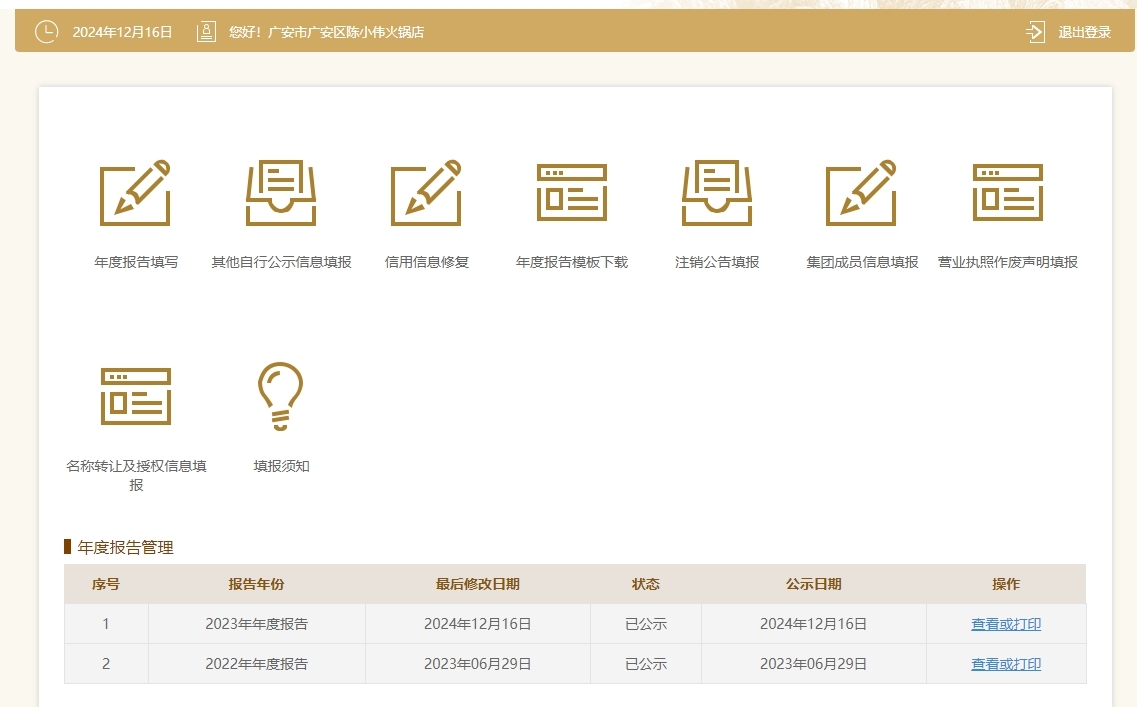Click the user profile icon in header
Viewport: 1137px width, 707px height.
tap(206, 32)
